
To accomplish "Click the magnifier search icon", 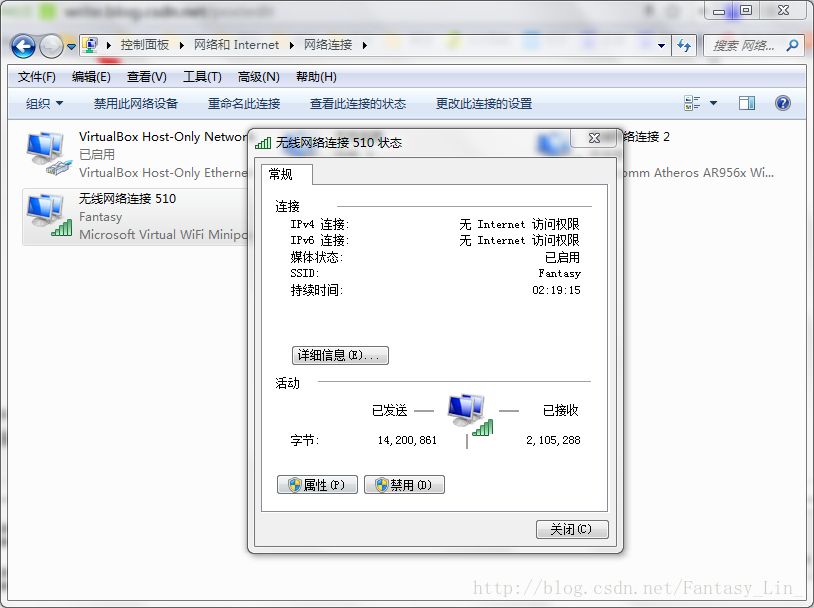I will coord(792,46).
